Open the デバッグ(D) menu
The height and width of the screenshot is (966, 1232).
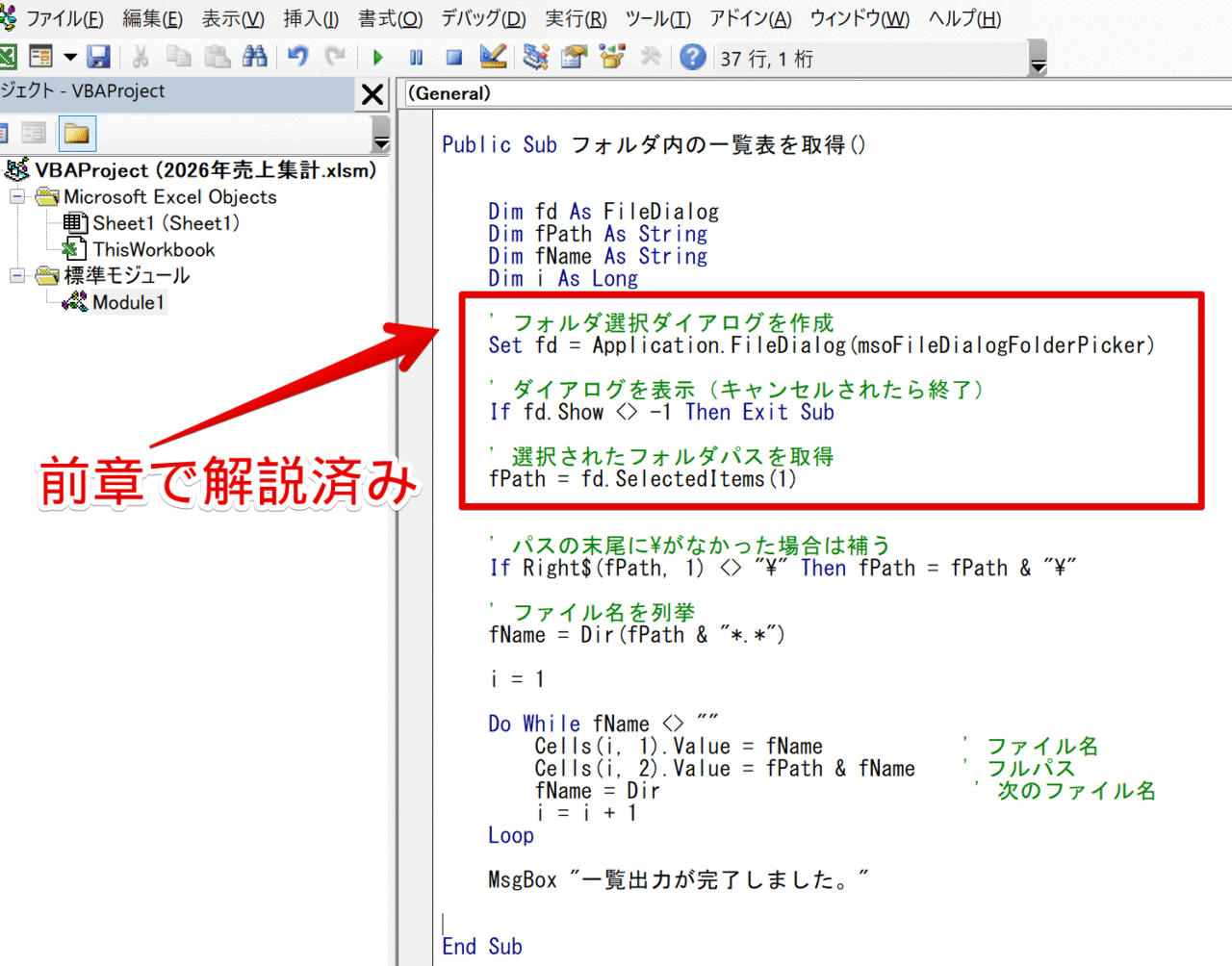483,18
